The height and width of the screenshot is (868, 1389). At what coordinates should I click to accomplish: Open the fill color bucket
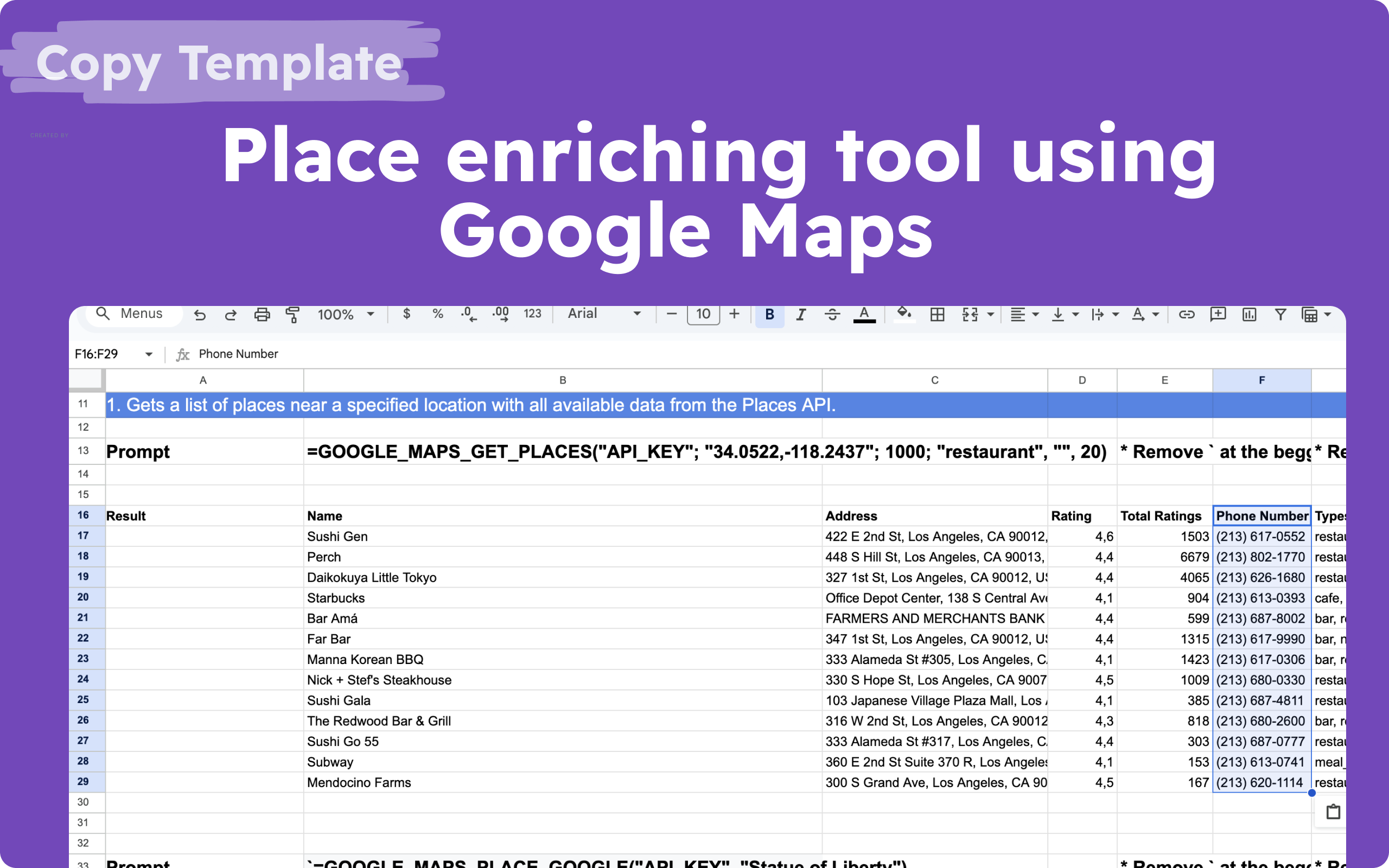click(904, 314)
